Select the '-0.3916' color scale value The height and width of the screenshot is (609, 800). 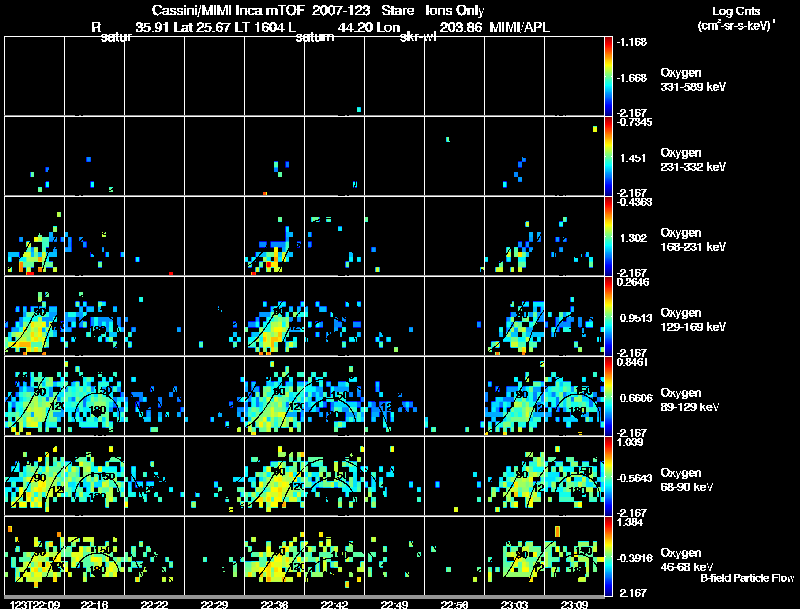(x=635, y=558)
